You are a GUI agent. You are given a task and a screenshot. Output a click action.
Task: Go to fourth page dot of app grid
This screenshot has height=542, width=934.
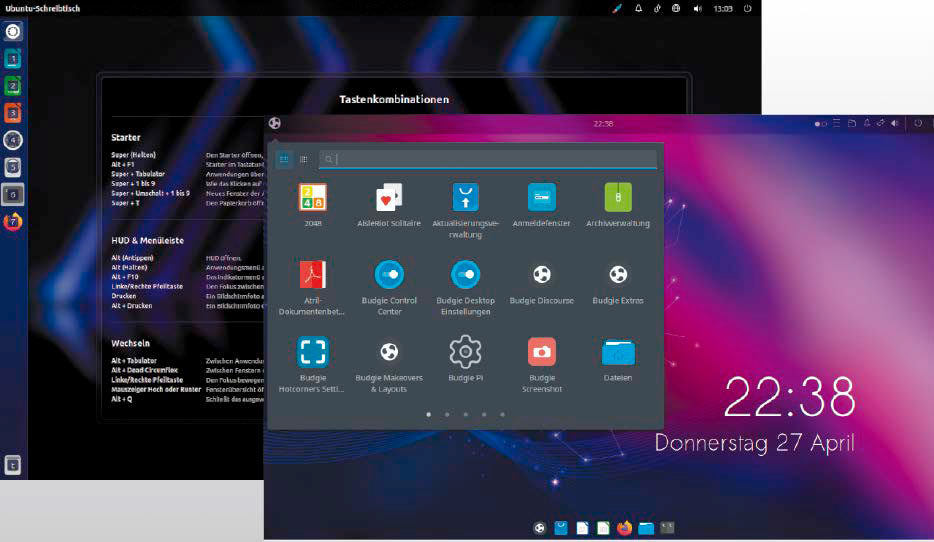click(x=484, y=414)
